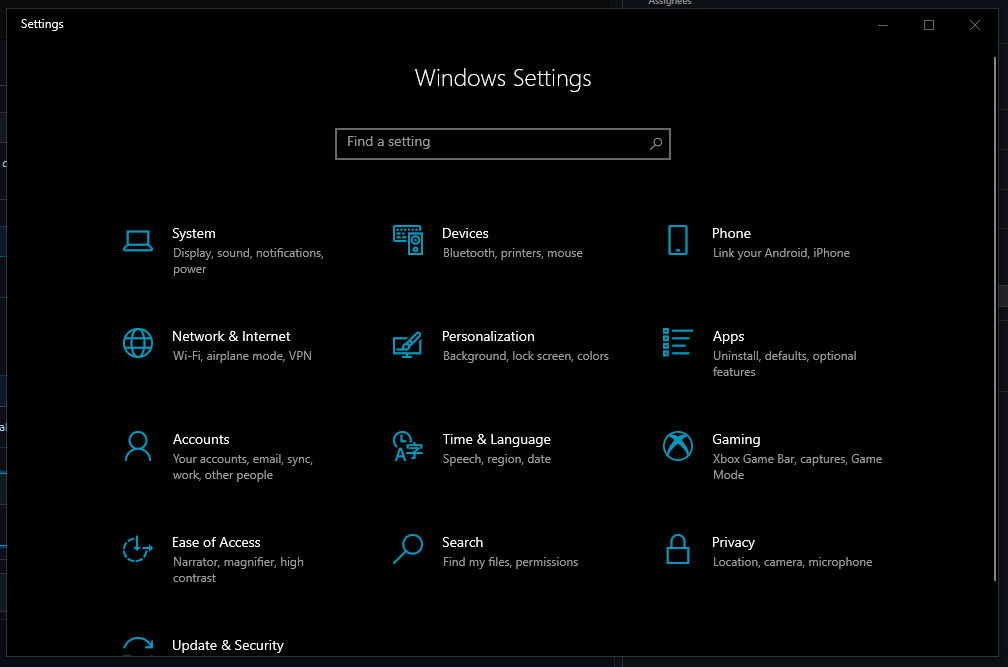Open the Accounts settings title
1008x667 pixels.
click(x=201, y=440)
